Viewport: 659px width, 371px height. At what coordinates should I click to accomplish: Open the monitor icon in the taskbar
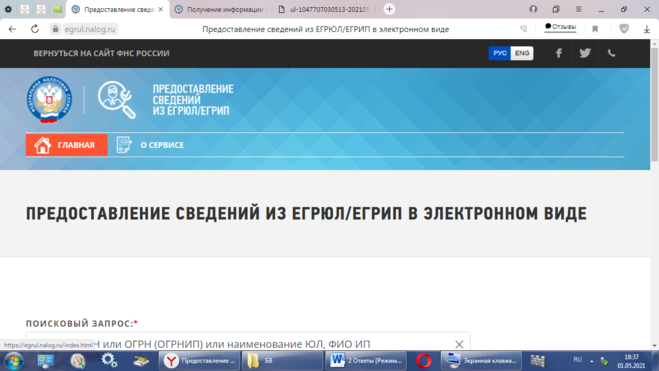[45, 361]
